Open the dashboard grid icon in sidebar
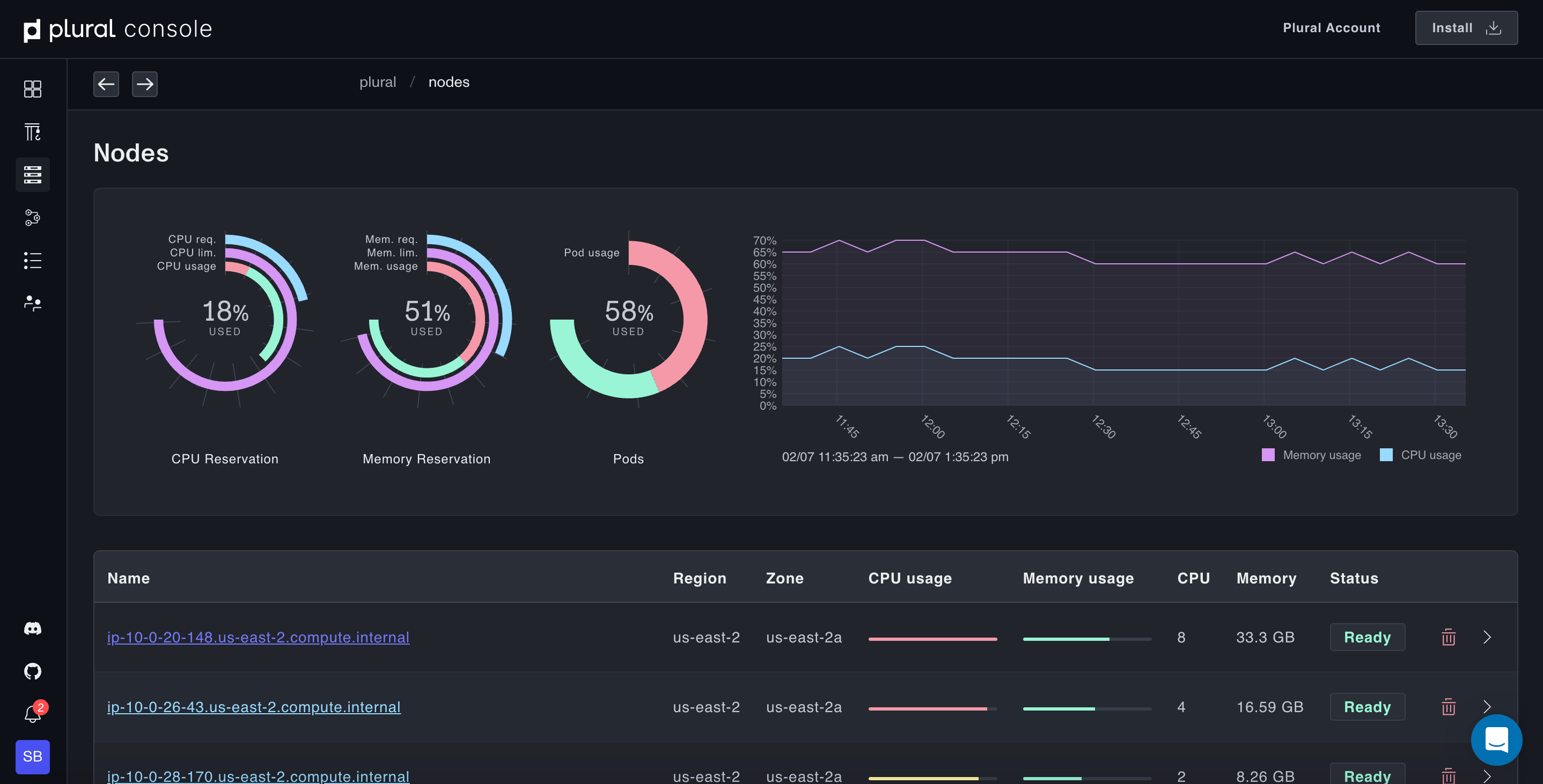1543x784 pixels. pyautogui.click(x=32, y=88)
